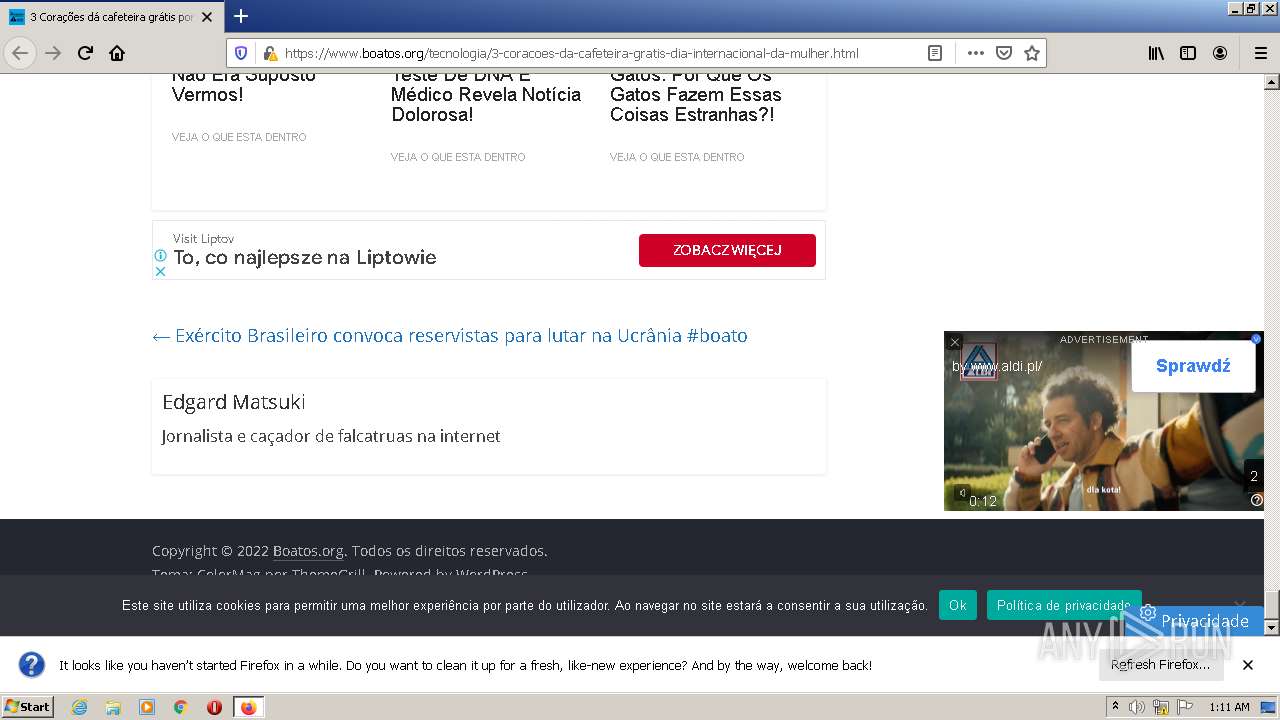Open the Boatos.org footer link
The height and width of the screenshot is (720, 1280).
coord(308,551)
